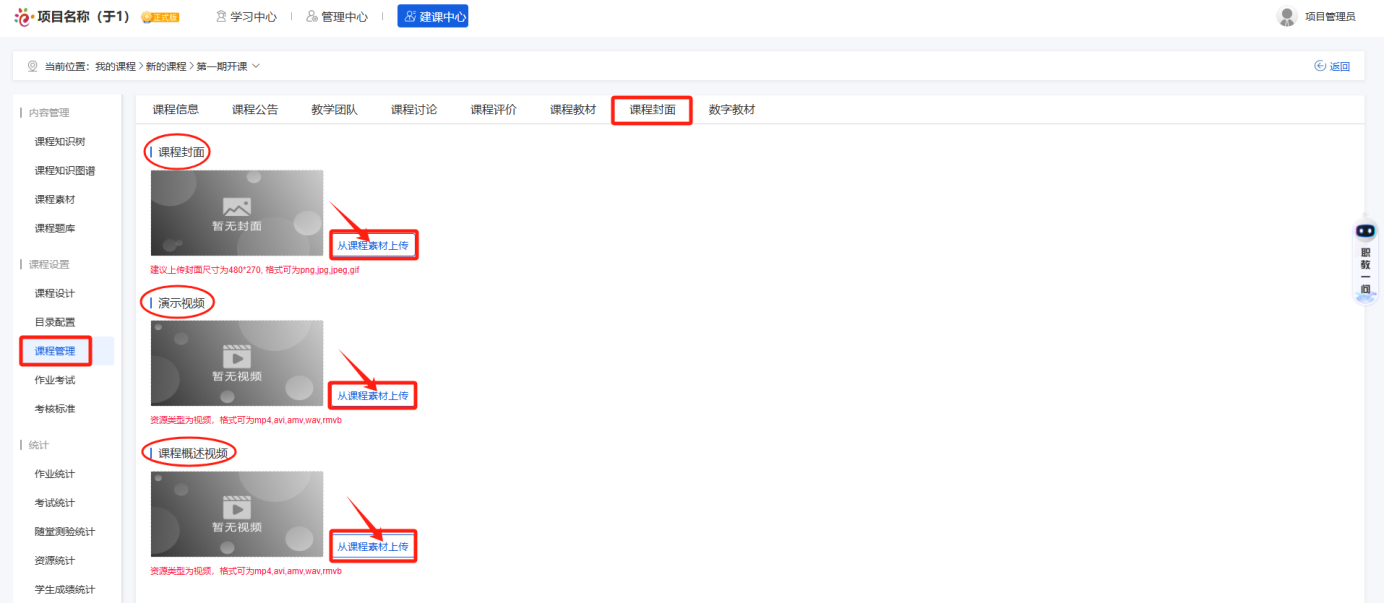The width and height of the screenshot is (1384, 603).
Task: Open 管理中心 in the top navigation
Action: [337, 16]
